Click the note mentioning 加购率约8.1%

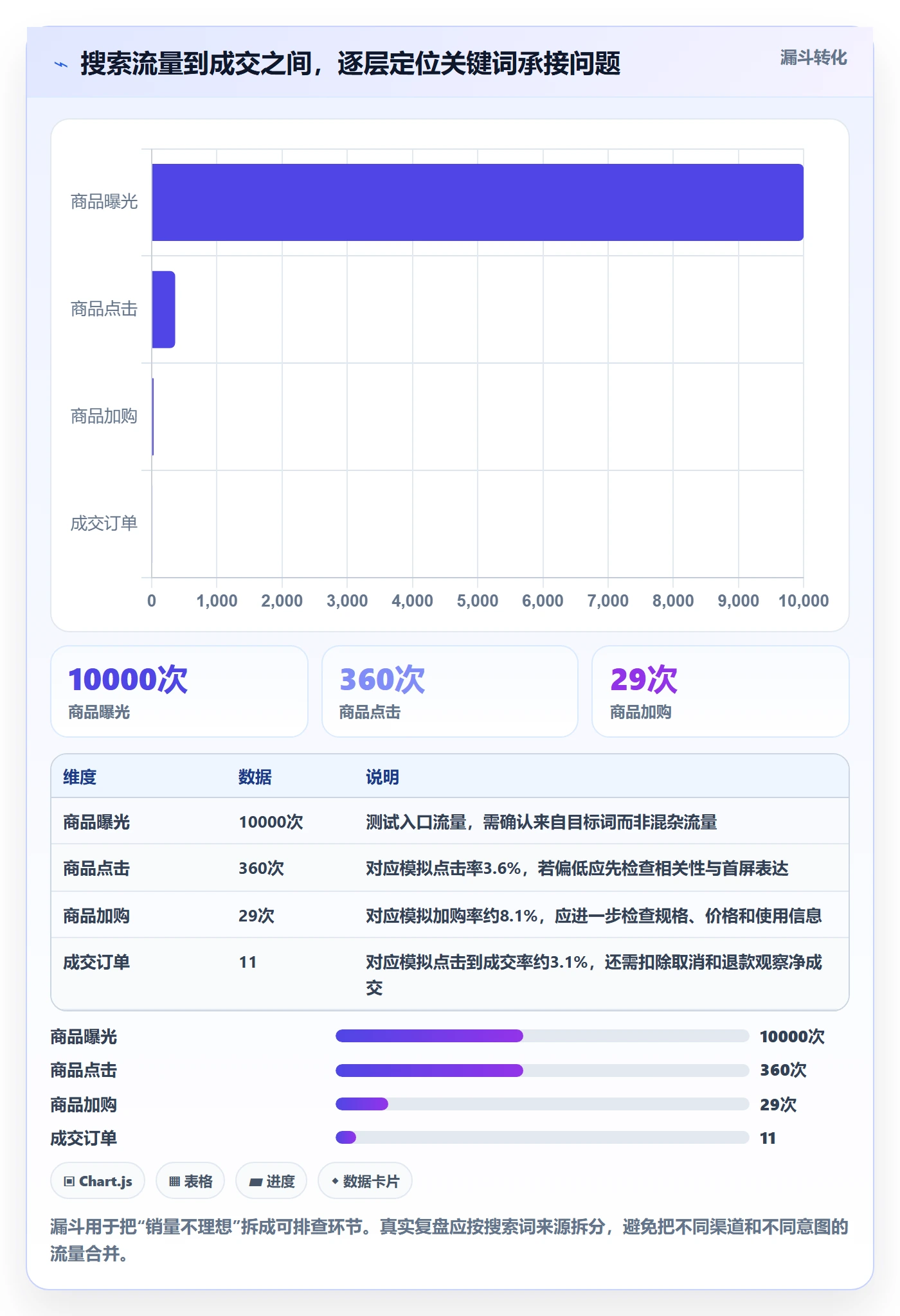coord(594,916)
